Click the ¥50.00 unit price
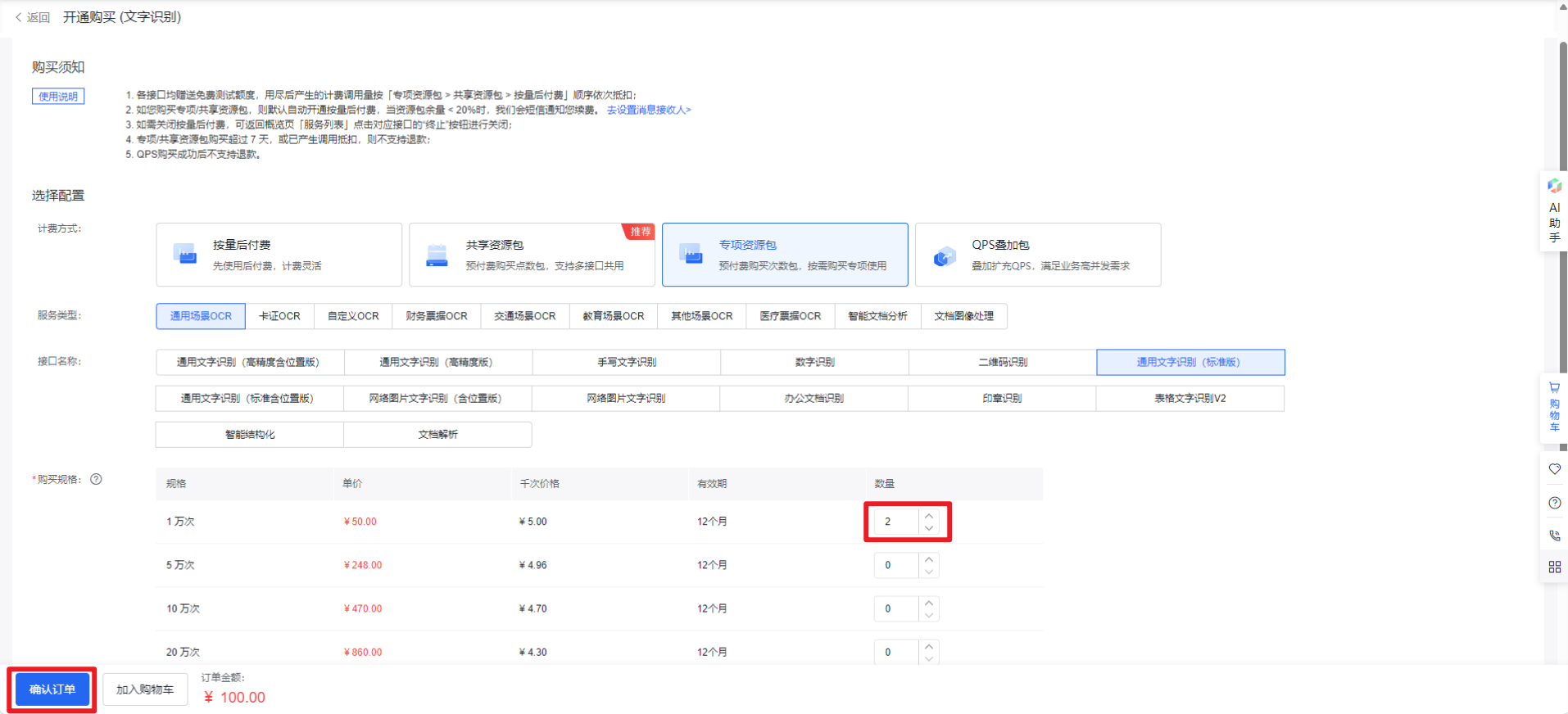 [360, 522]
